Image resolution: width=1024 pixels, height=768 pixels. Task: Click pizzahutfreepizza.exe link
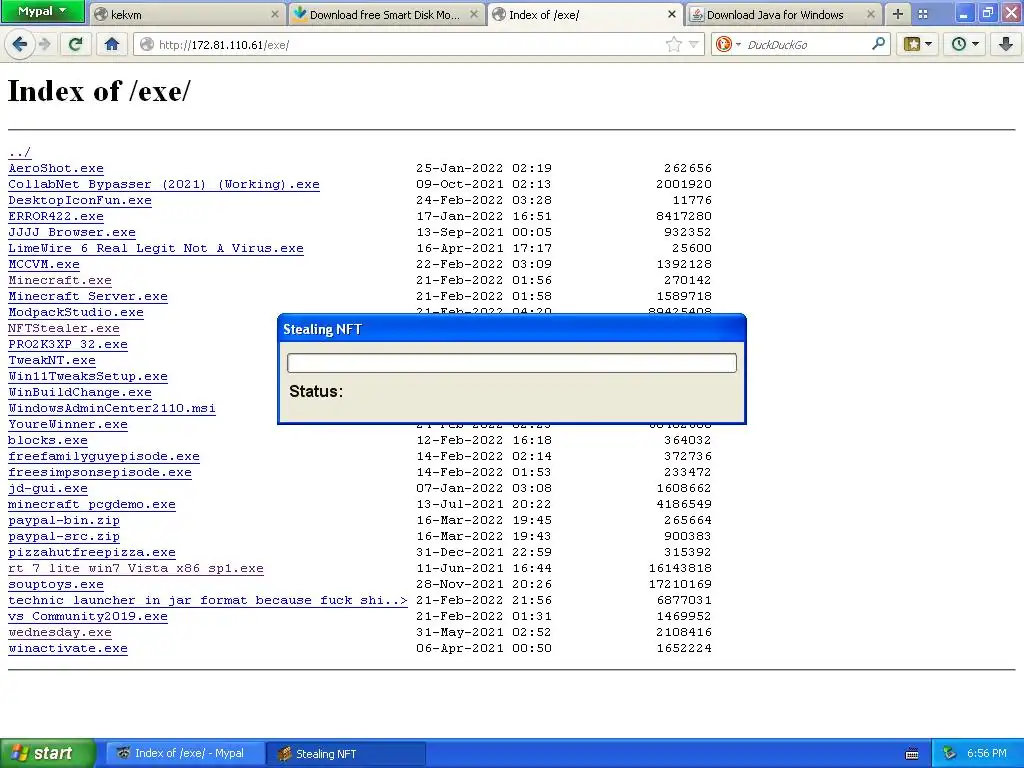coord(91,552)
